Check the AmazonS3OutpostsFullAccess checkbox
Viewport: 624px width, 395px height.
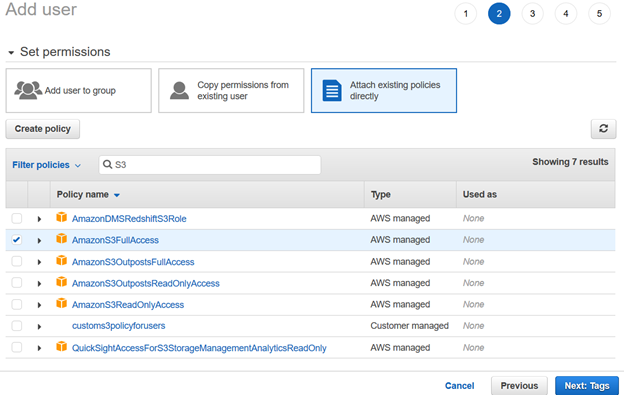[x=17, y=261]
